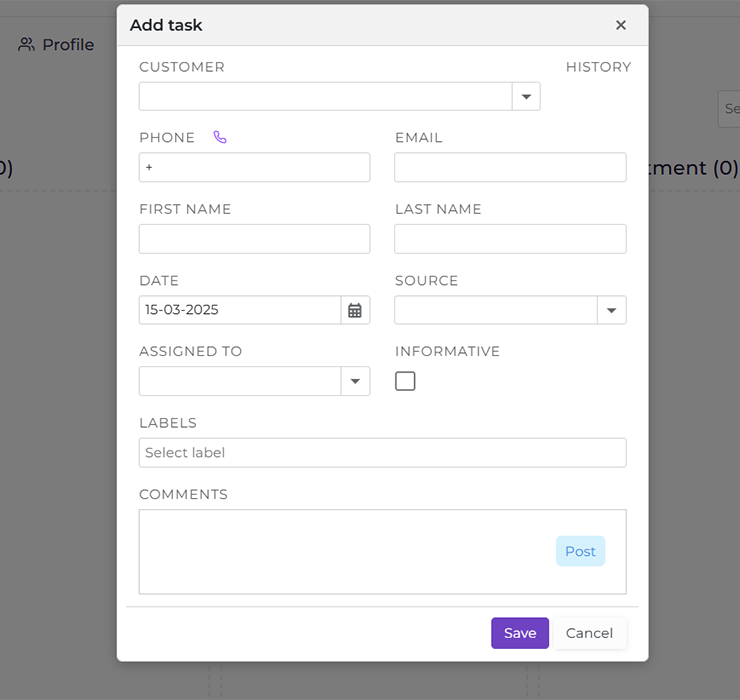740x700 pixels.
Task: Post the comment
Action: click(x=580, y=551)
